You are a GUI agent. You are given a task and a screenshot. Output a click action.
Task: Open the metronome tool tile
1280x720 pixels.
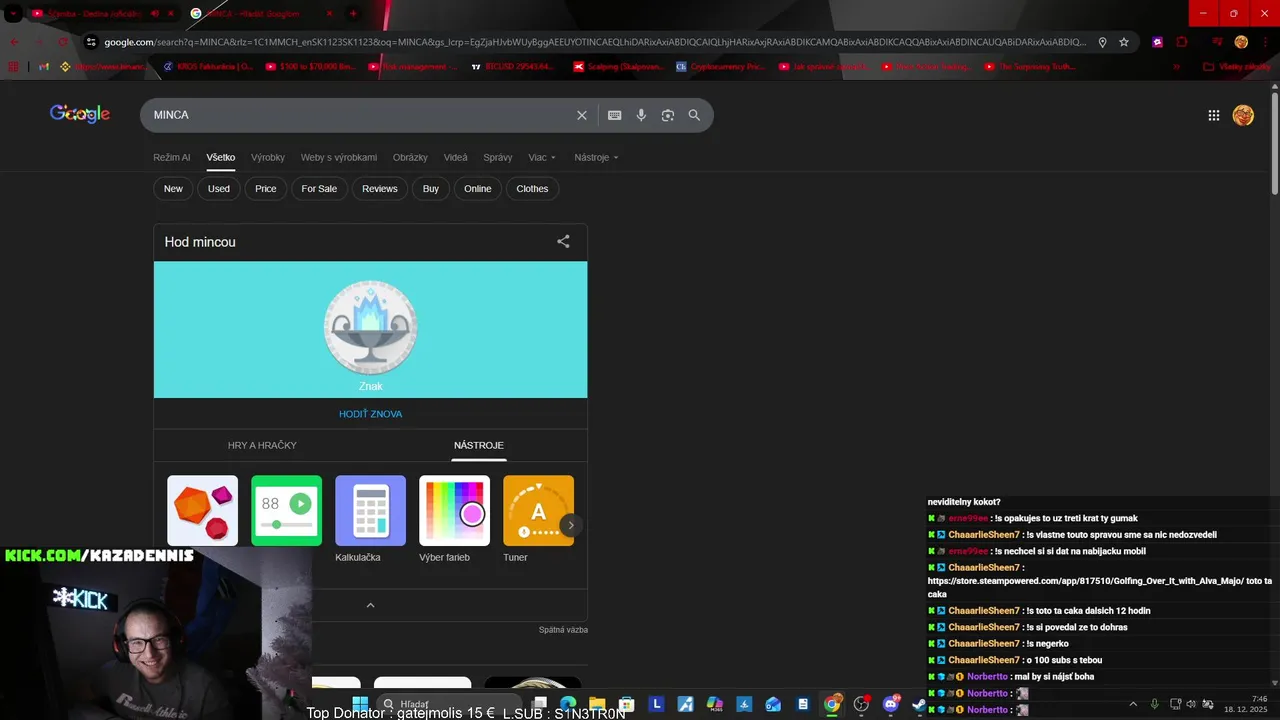[x=286, y=510]
